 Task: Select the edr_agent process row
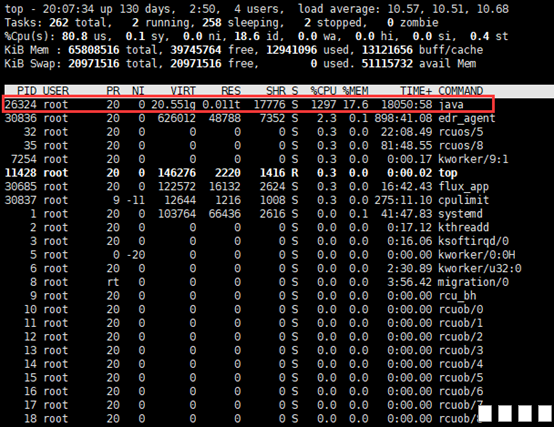click(x=250, y=118)
